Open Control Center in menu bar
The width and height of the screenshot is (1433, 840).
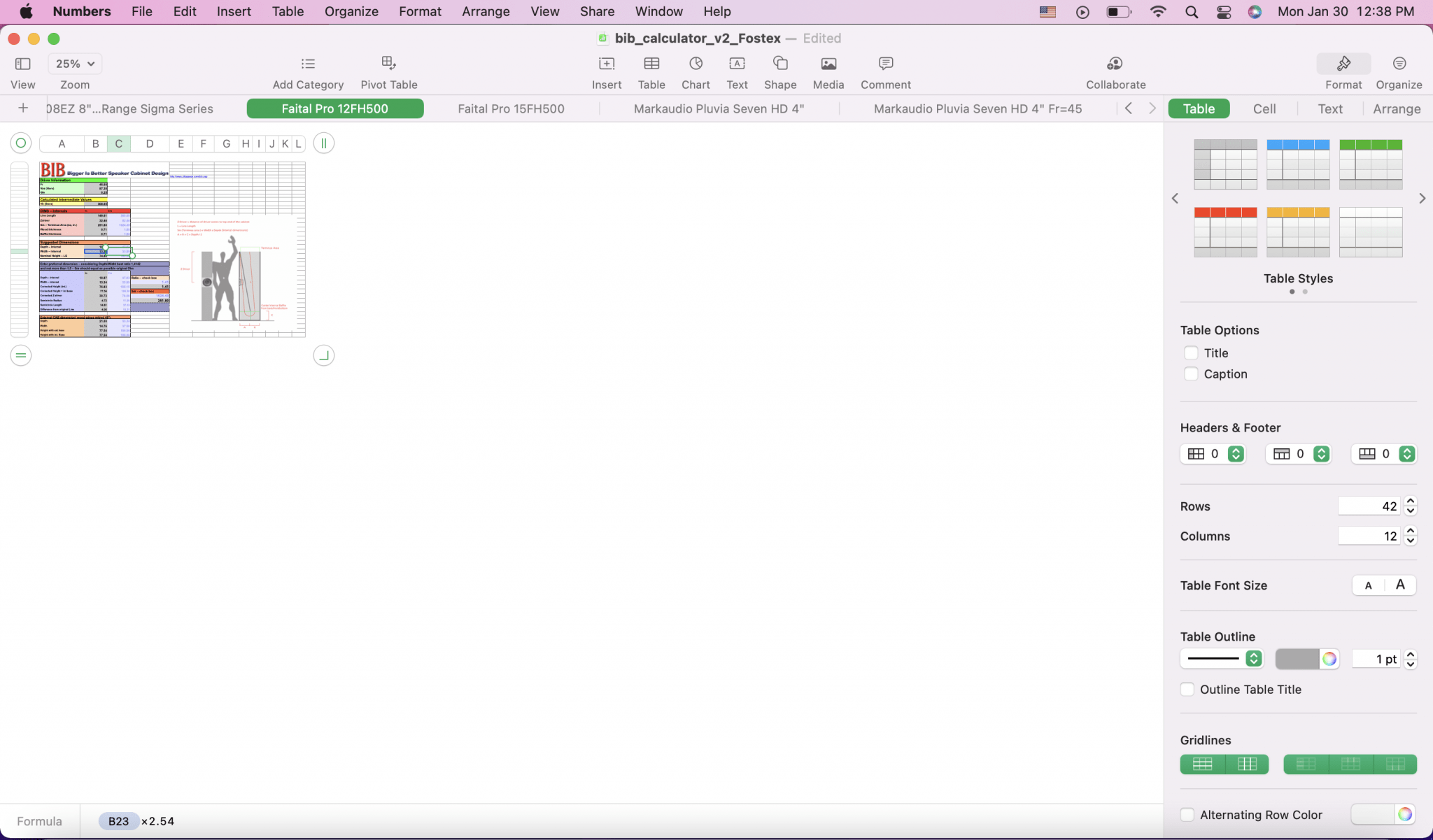click(x=1224, y=12)
